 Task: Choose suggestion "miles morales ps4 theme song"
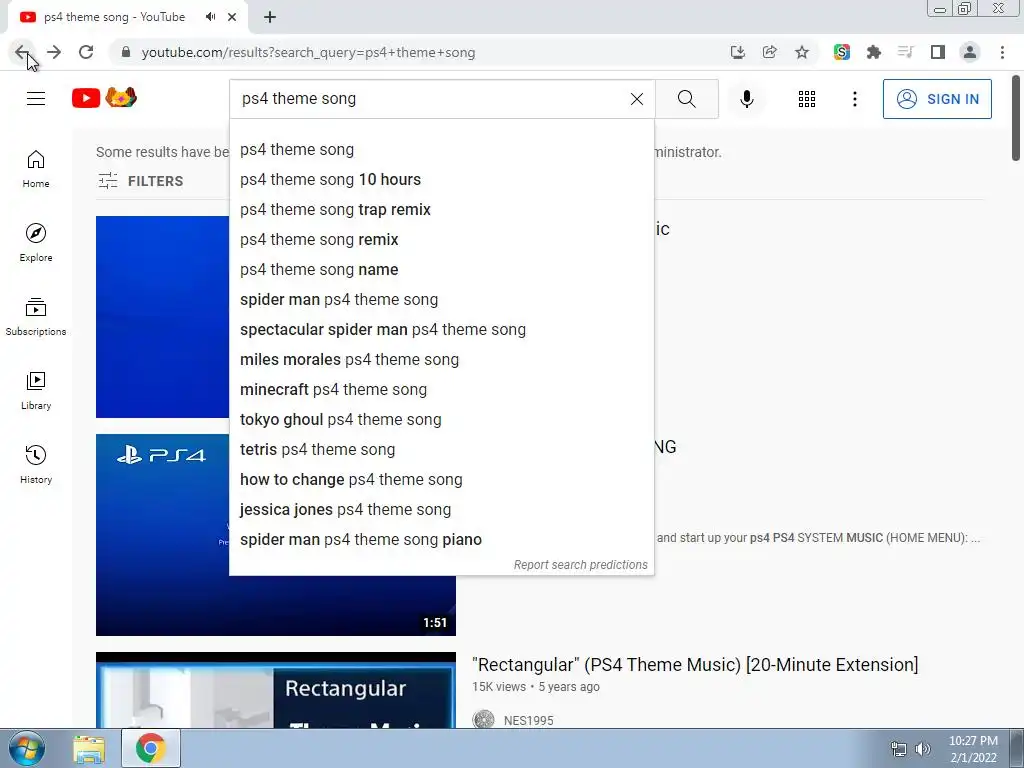pos(441,360)
